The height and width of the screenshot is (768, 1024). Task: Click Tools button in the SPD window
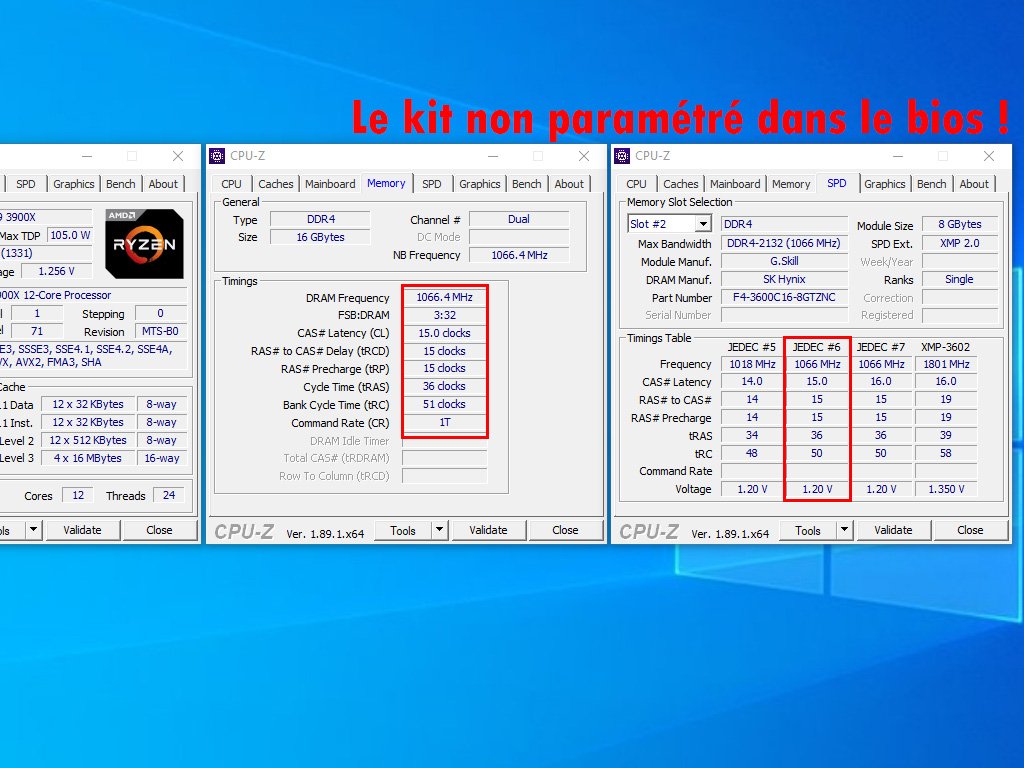pyautogui.click(x=808, y=530)
